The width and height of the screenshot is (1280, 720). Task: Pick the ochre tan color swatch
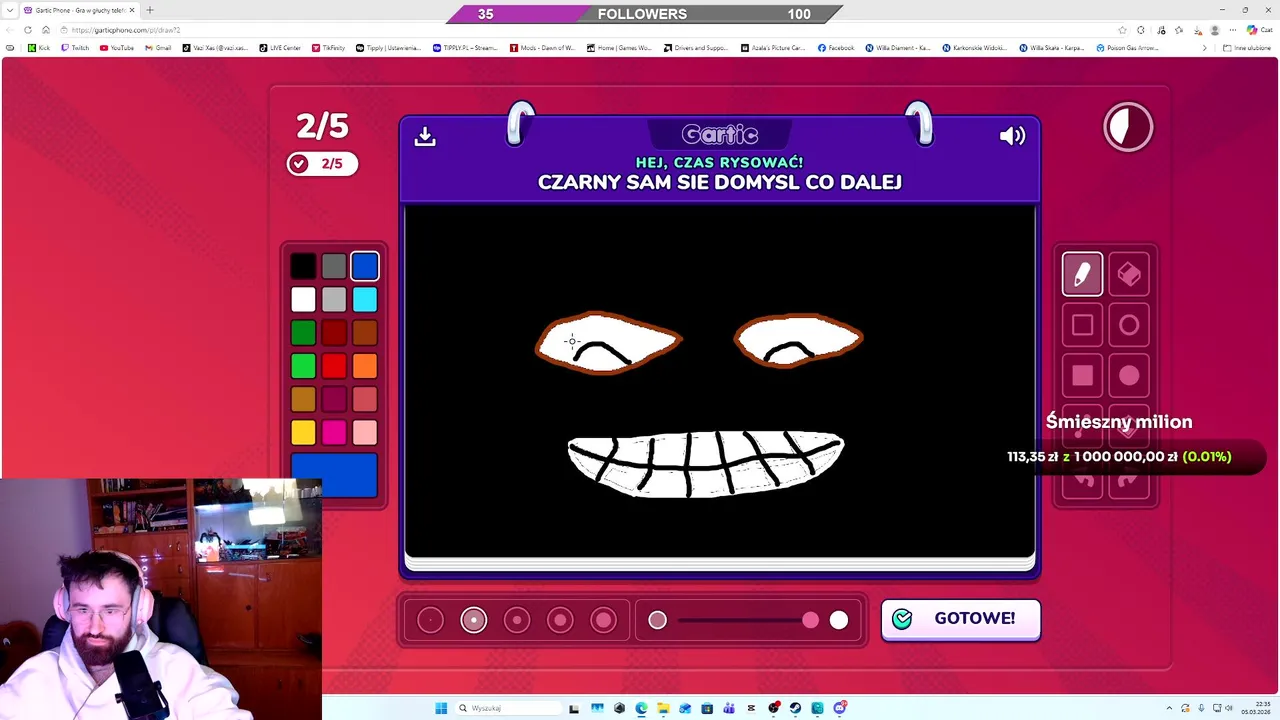click(x=303, y=399)
